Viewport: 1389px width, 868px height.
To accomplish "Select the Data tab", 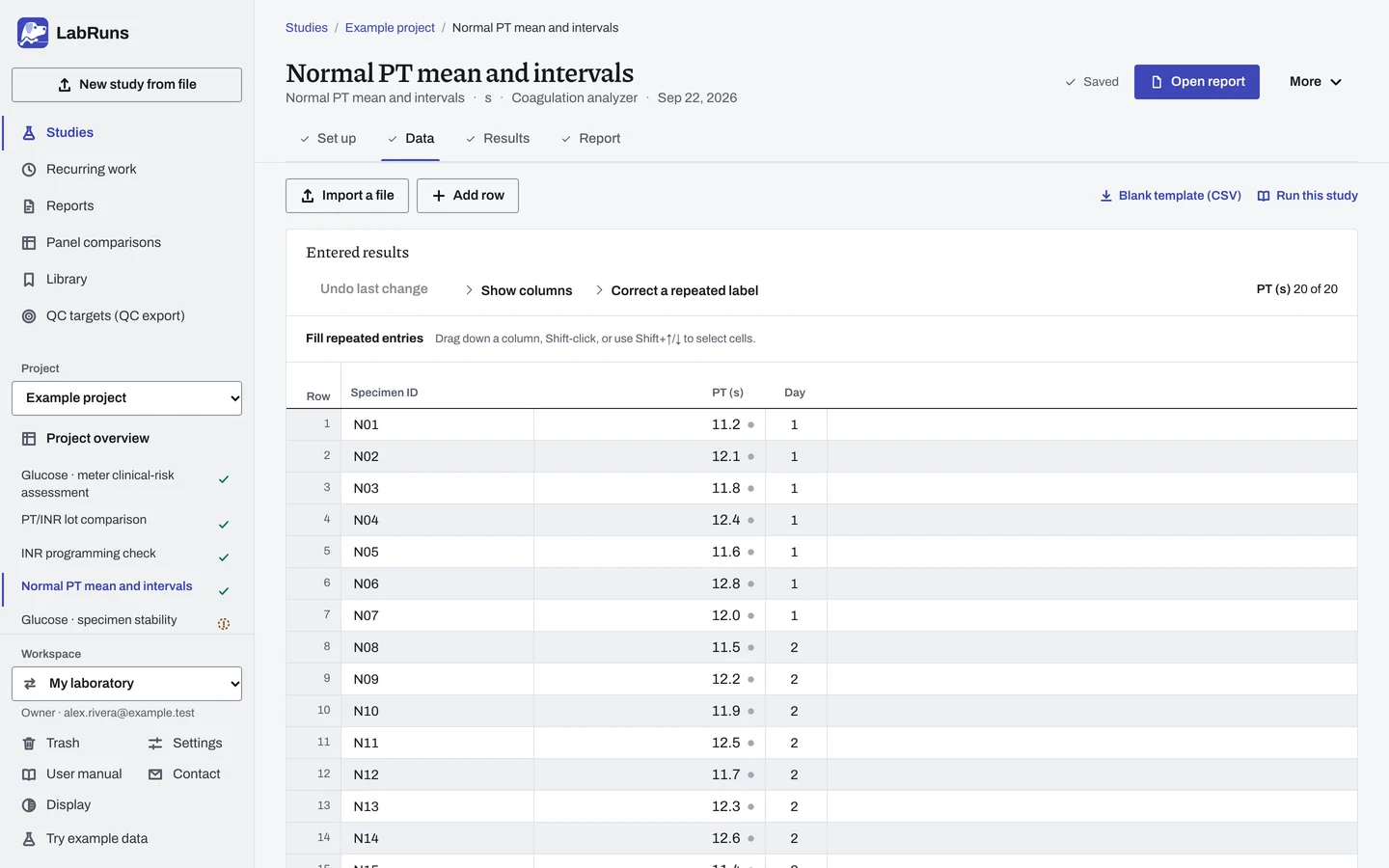I will coord(411,139).
